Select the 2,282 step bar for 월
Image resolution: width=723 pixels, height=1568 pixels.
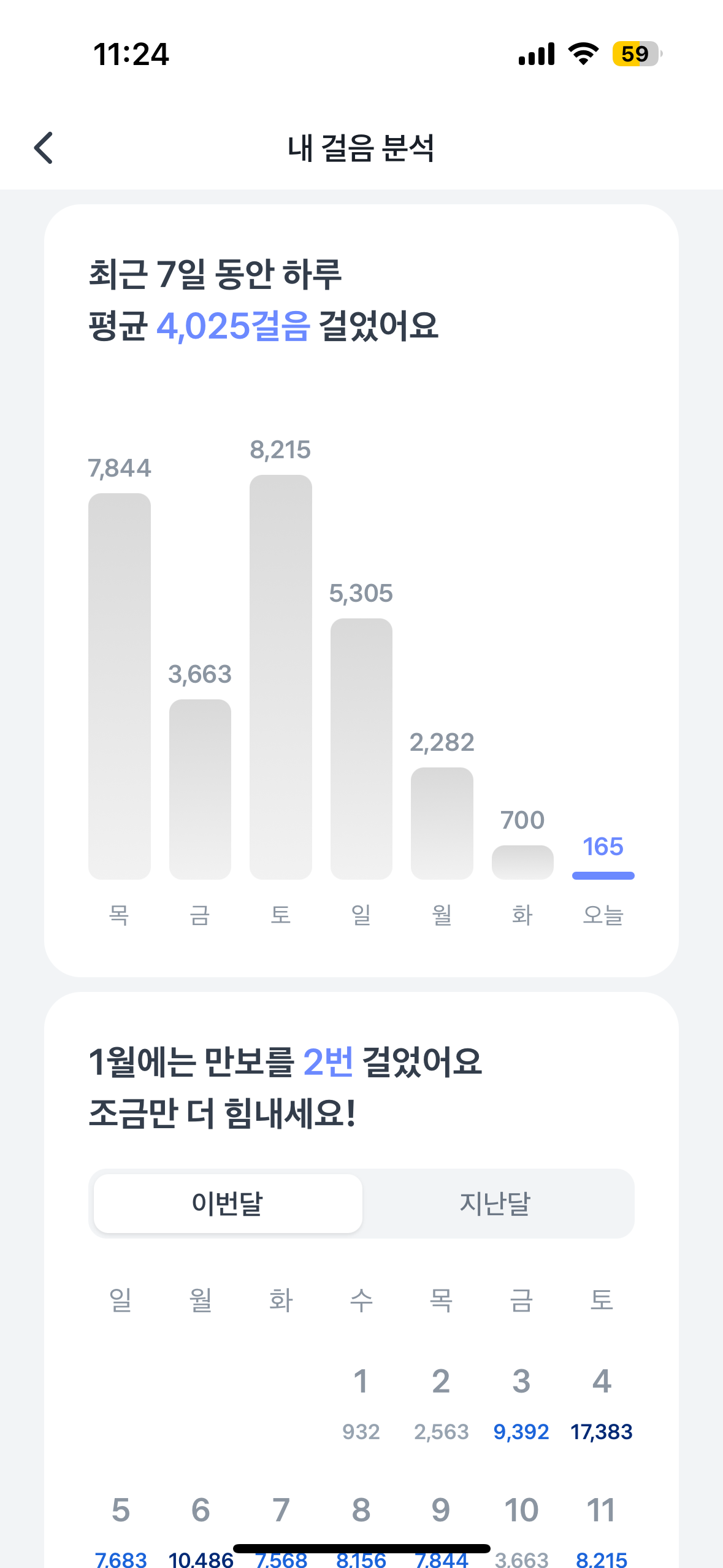pyautogui.click(x=442, y=823)
